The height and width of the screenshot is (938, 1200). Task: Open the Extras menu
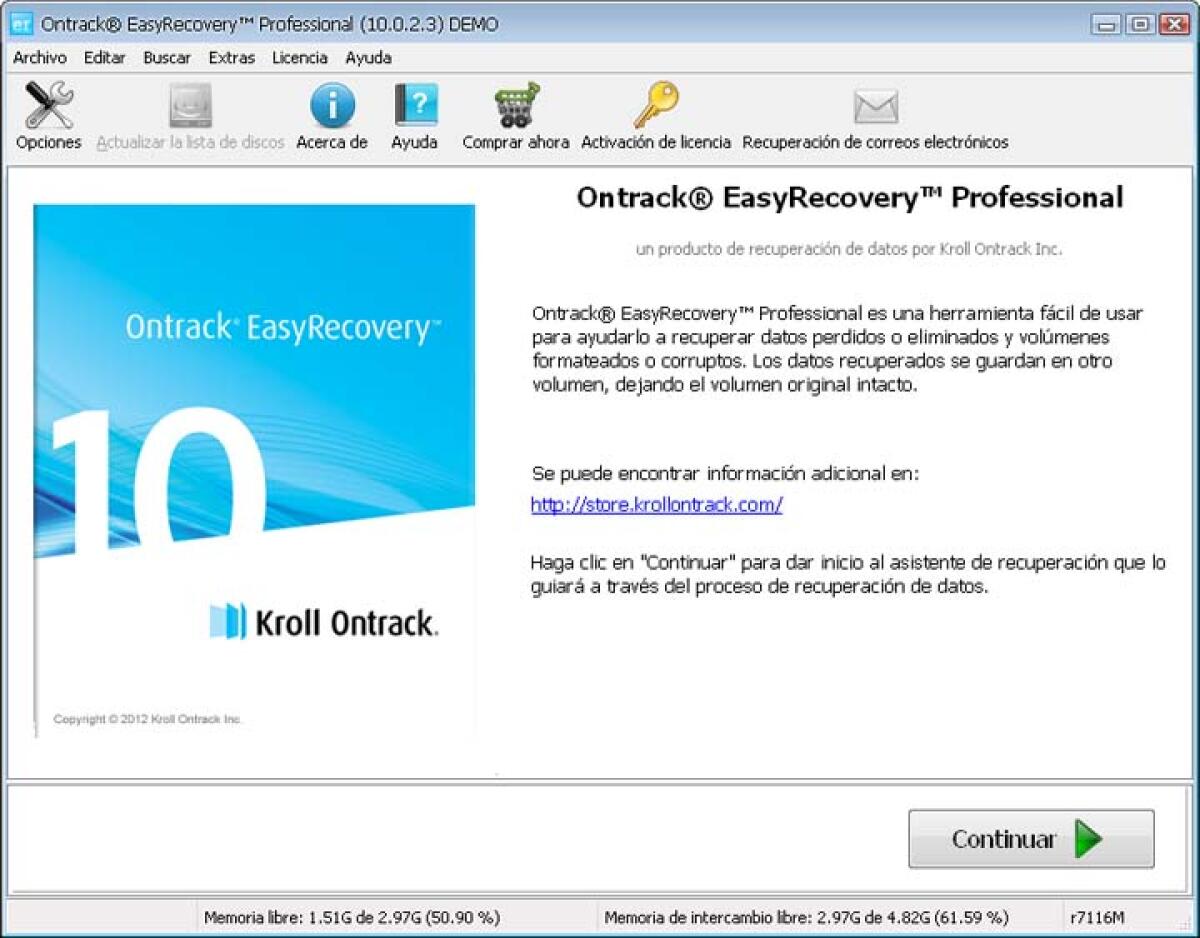230,57
